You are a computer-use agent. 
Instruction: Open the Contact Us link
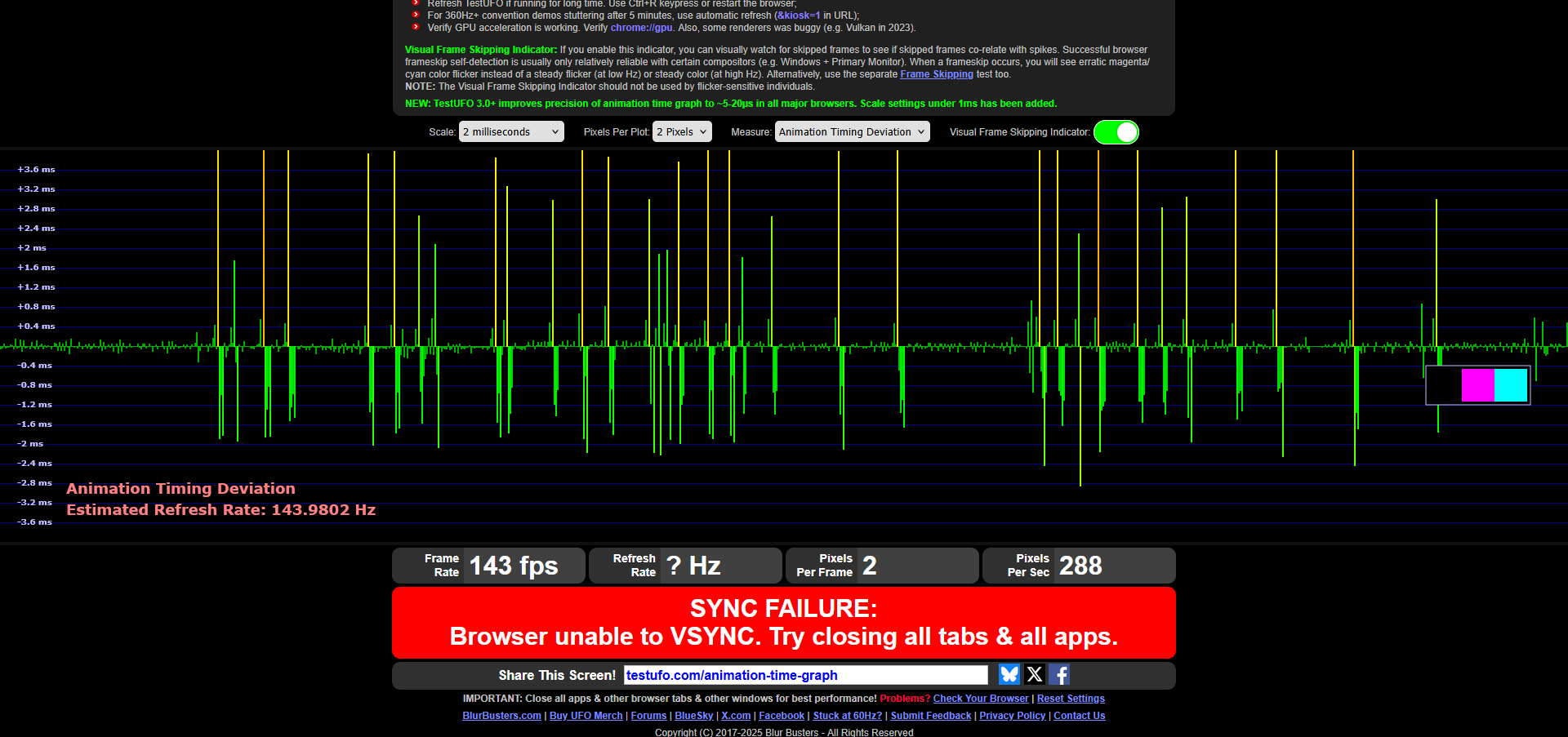coord(1080,716)
